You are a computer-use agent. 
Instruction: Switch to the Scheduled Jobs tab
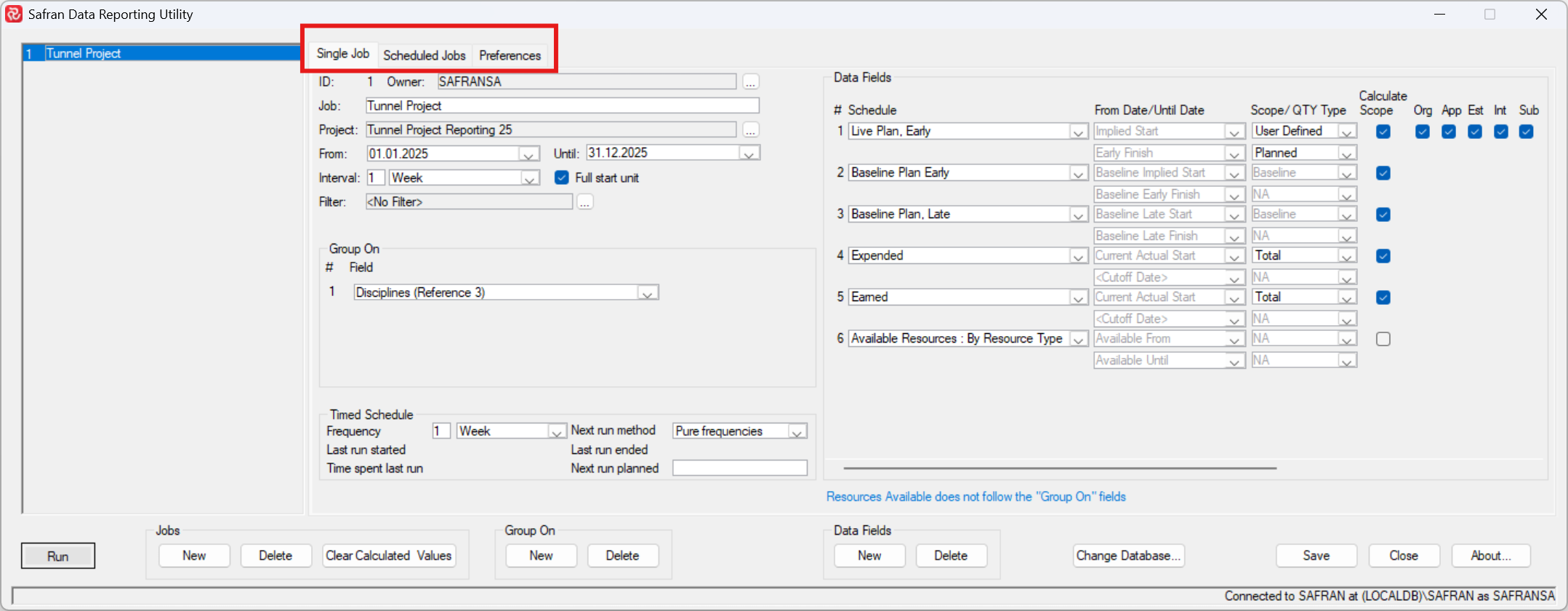(x=425, y=55)
